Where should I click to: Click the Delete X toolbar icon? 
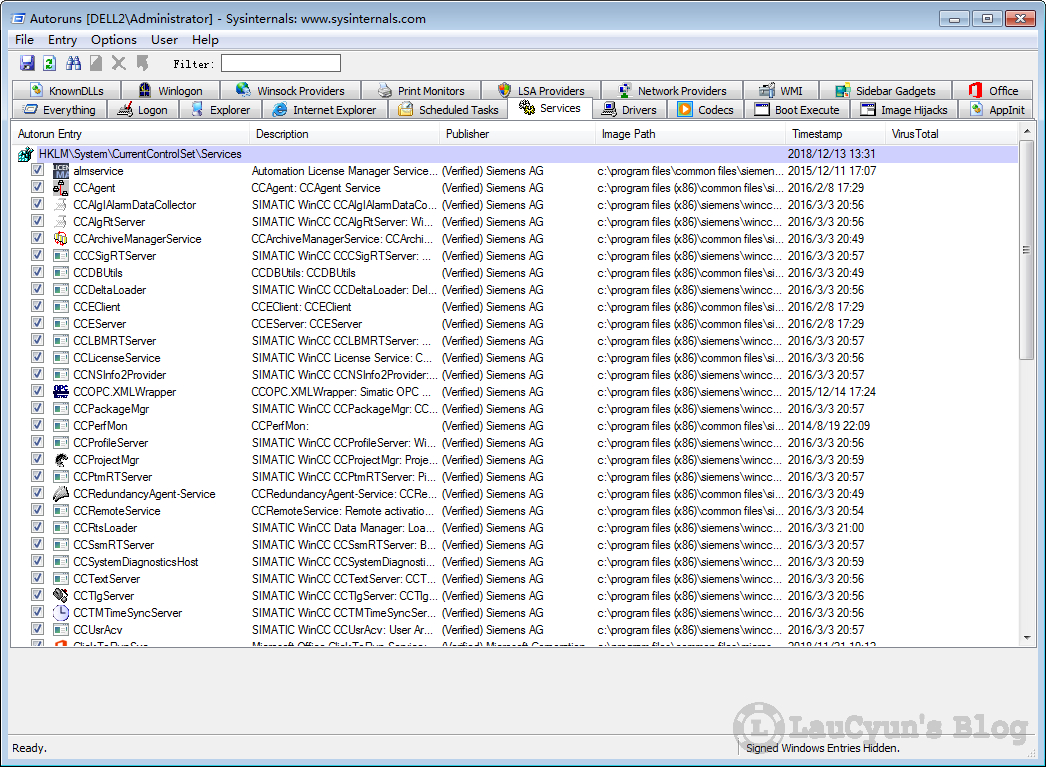(119, 63)
